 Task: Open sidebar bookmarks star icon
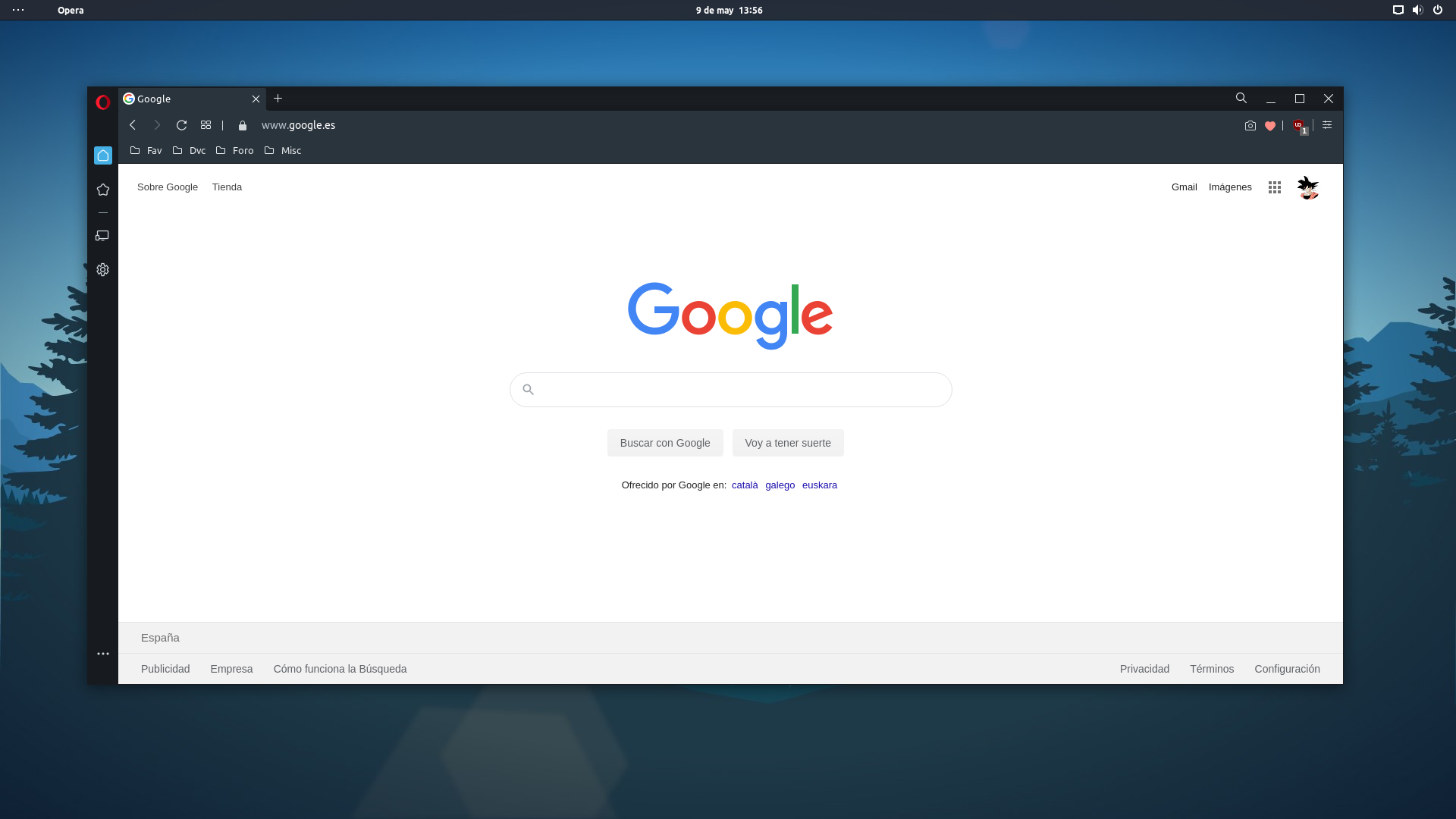(x=103, y=190)
